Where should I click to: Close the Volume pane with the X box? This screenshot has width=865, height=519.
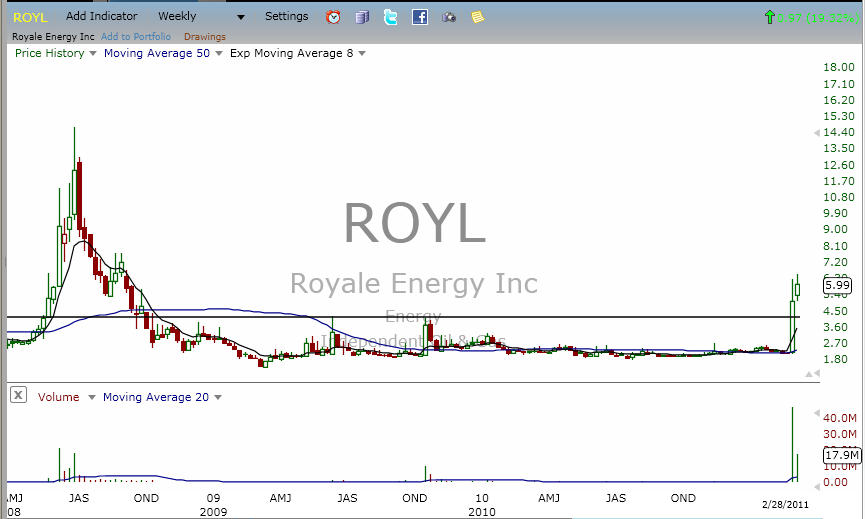tap(18, 394)
